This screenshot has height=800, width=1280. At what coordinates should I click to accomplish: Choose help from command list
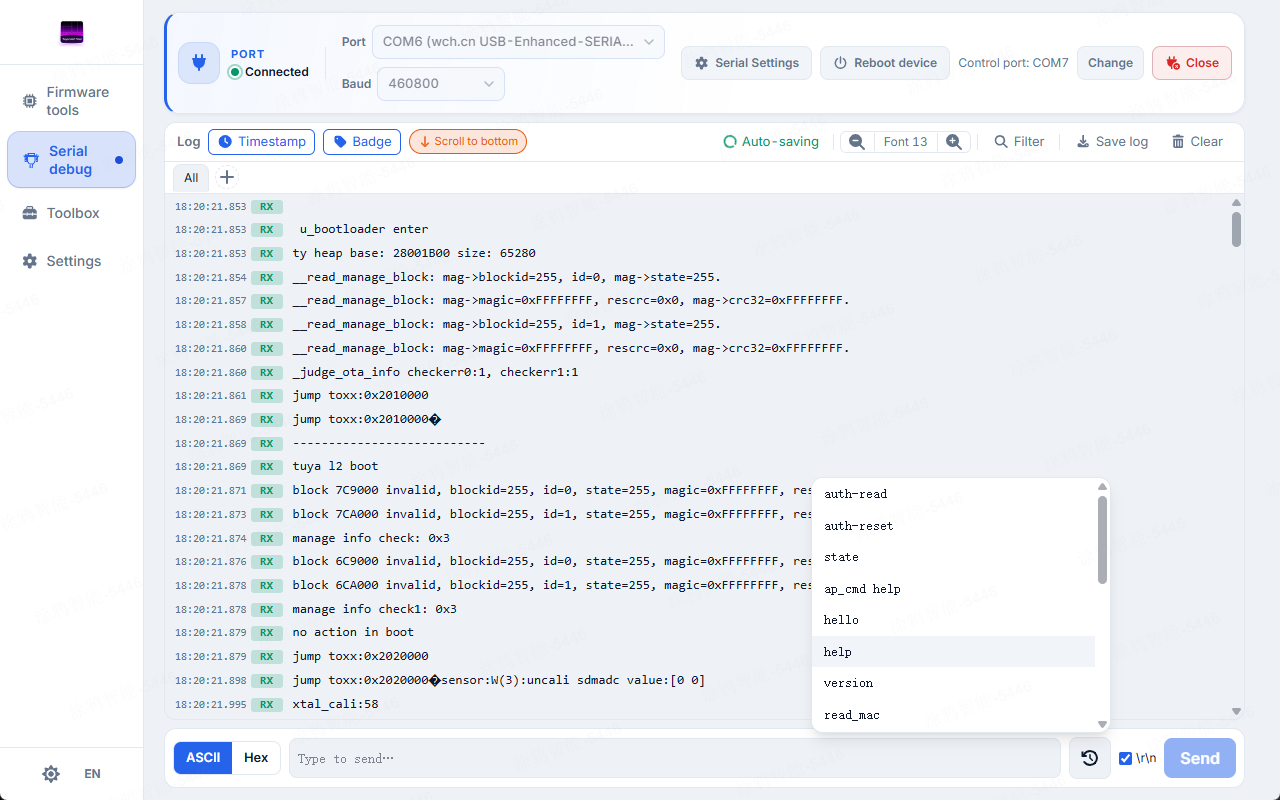tap(954, 652)
